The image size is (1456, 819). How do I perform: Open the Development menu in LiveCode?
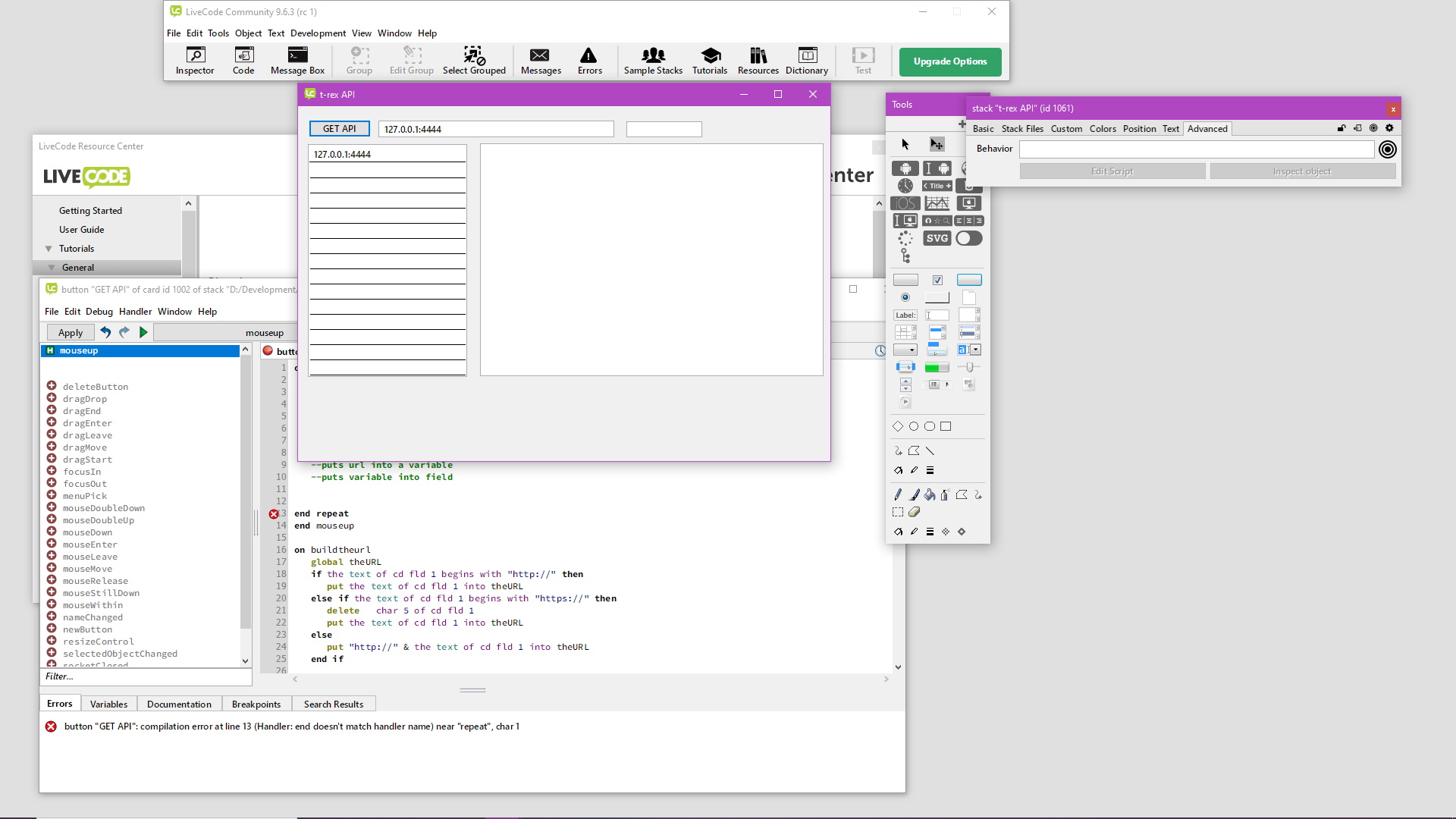pos(318,33)
